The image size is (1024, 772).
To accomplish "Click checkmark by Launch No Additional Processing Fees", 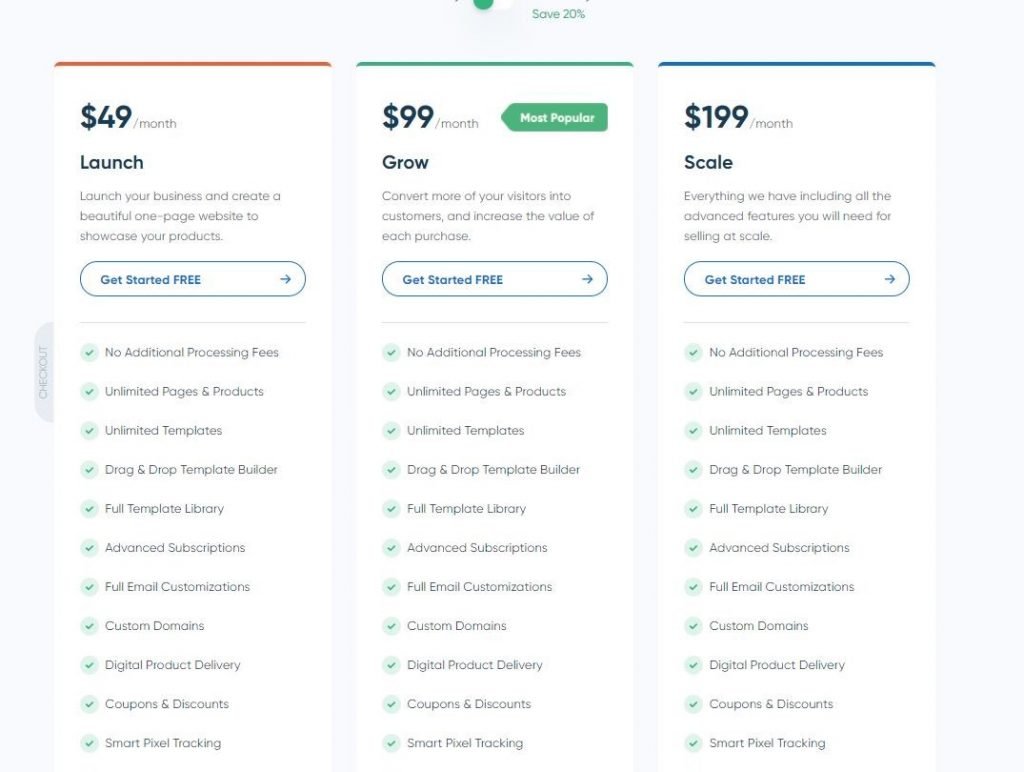I will pyautogui.click(x=89, y=352).
